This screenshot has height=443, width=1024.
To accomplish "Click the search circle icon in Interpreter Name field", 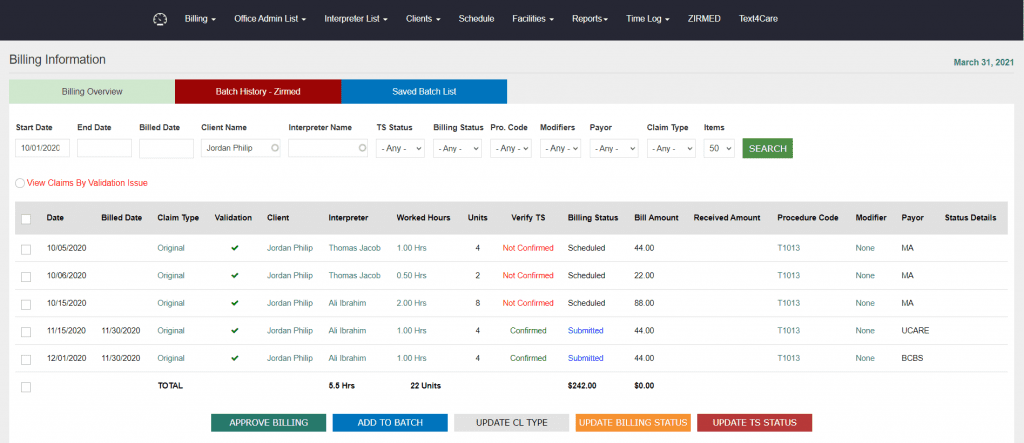I will coord(362,148).
